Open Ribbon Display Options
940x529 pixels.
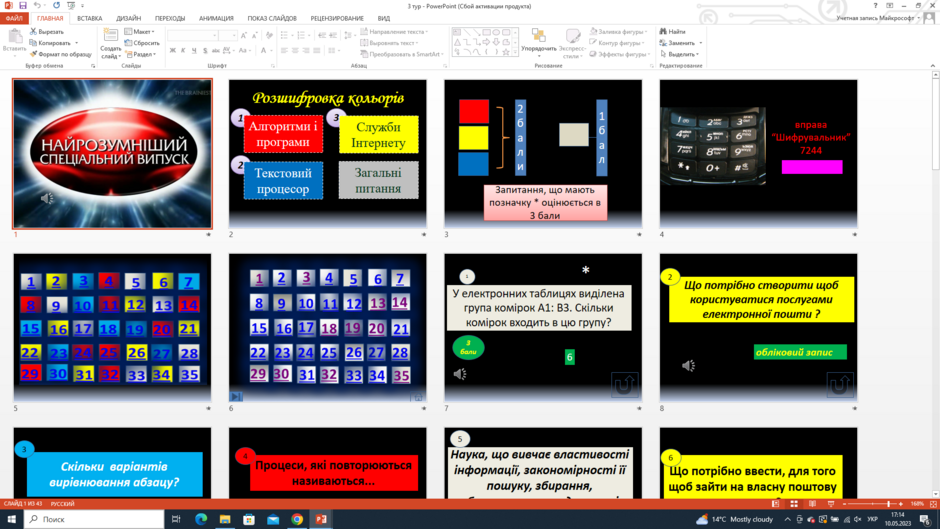[890, 5]
